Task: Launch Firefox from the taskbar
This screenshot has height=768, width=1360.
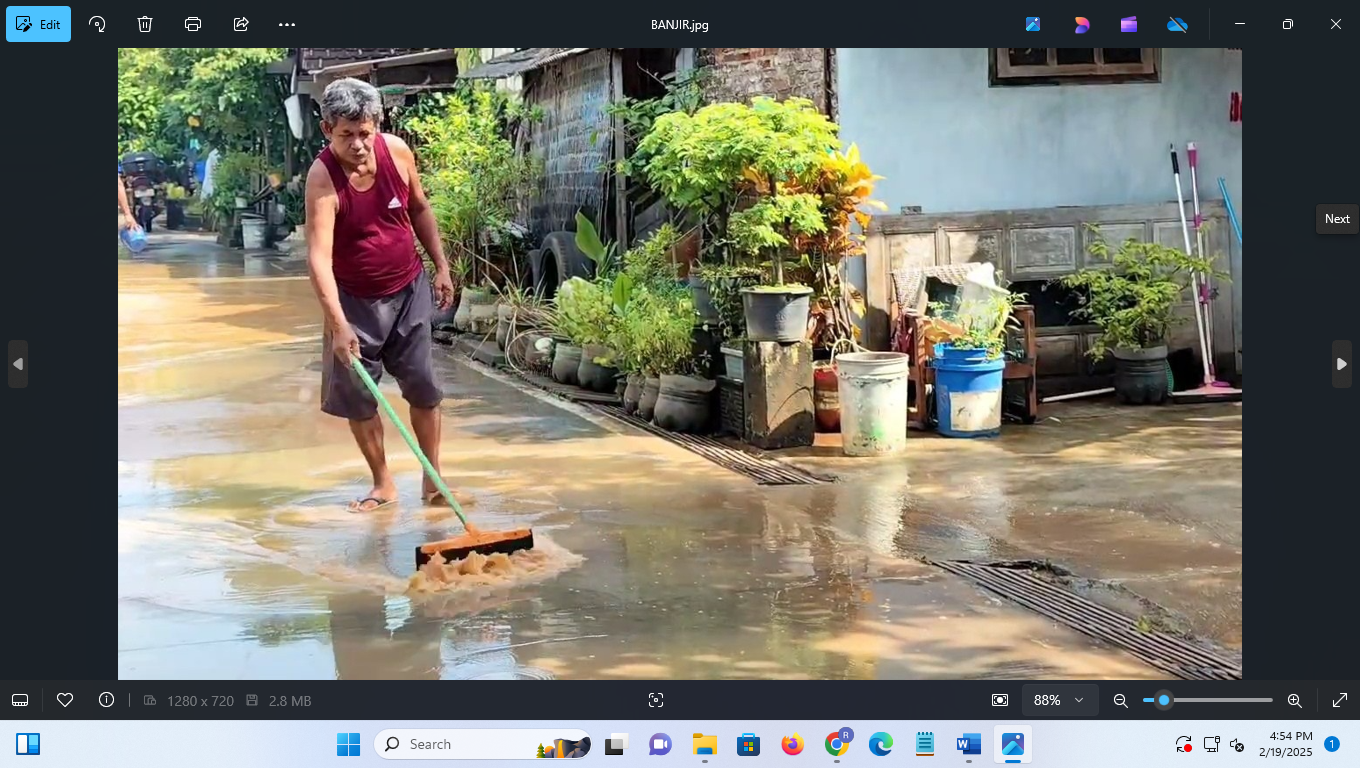Action: coord(793,744)
